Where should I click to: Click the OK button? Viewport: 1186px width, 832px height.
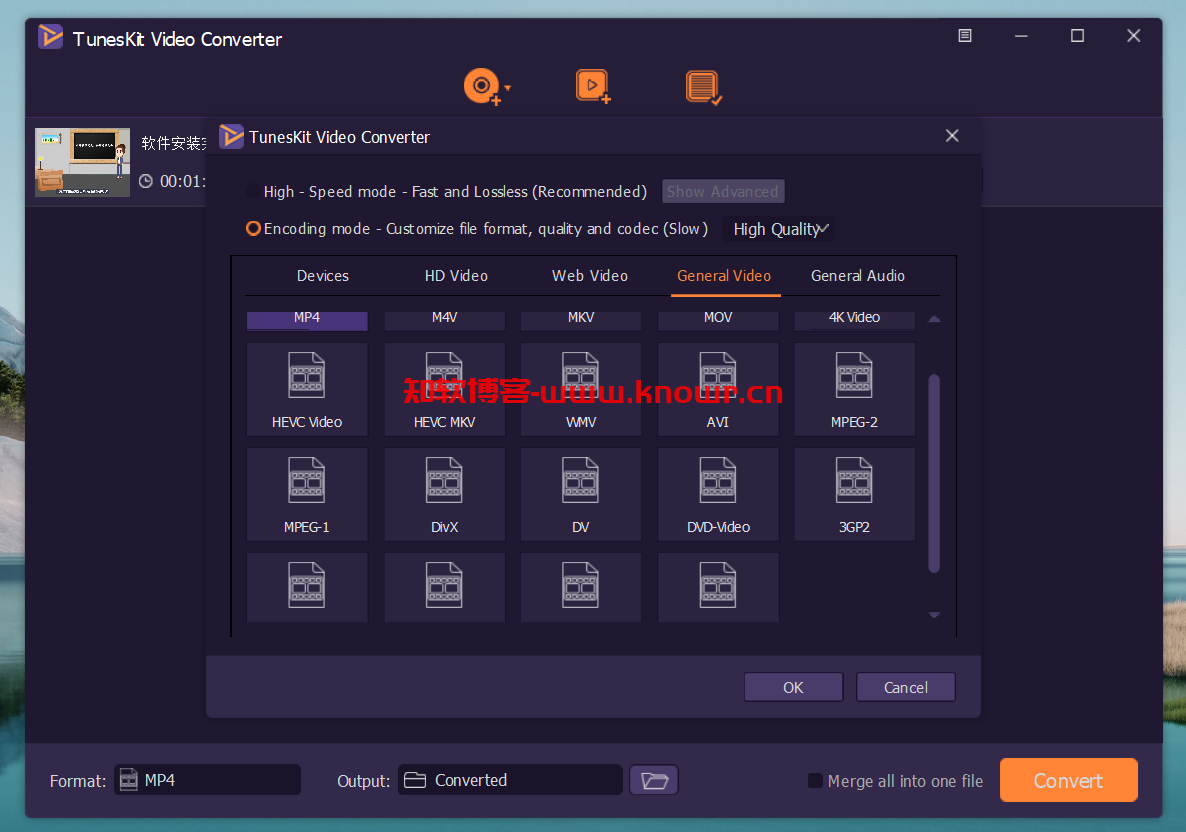point(793,688)
